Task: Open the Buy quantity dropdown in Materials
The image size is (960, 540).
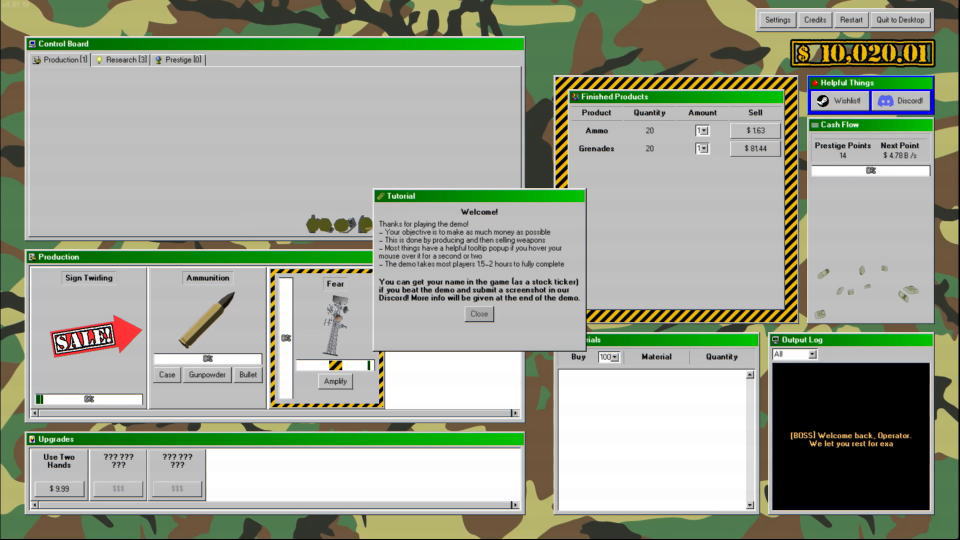Action: click(x=609, y=357)
